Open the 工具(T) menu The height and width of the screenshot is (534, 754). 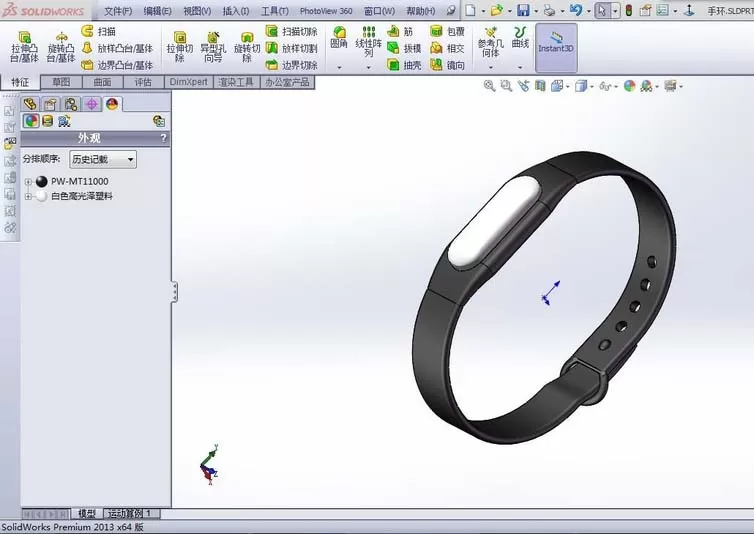275,11
